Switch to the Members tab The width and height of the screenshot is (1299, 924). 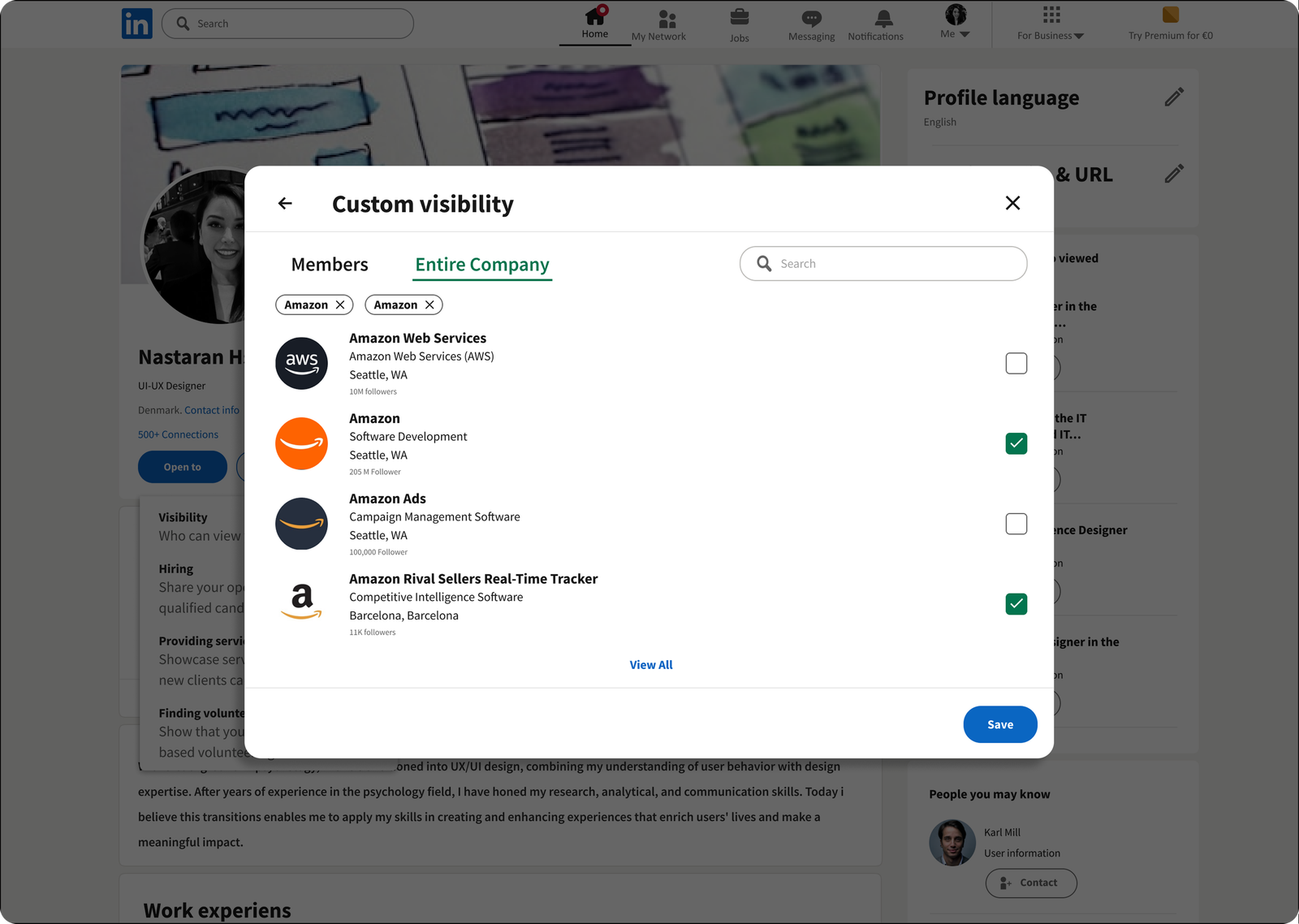(x=330, y=265)
